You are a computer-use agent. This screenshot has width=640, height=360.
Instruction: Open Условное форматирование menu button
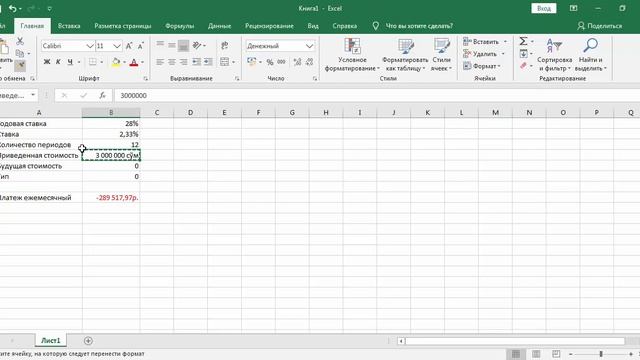(352, 55)
